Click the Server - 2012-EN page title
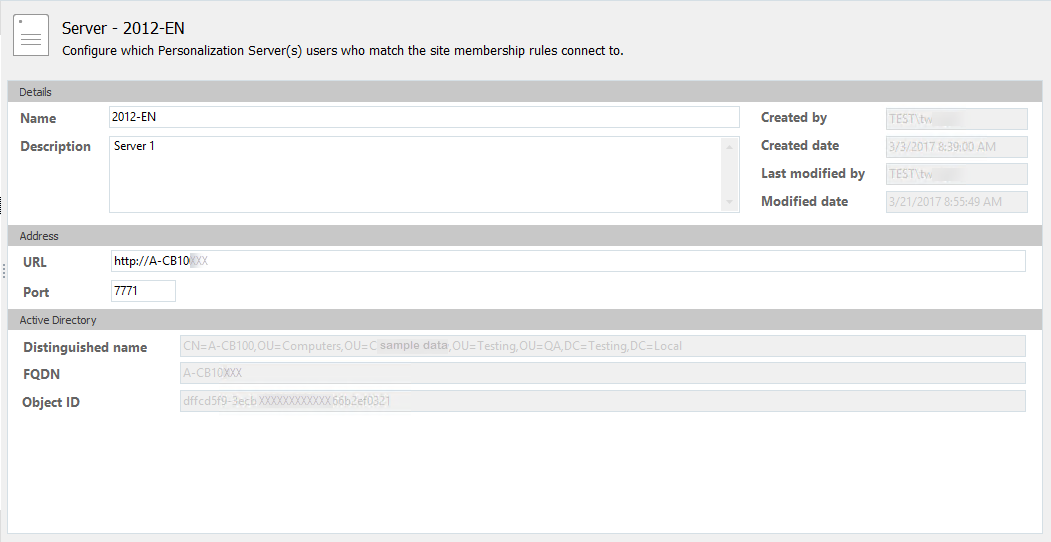Image resolution: width=1051 pixels, height=542 pixels. click(x=123, y=28)
